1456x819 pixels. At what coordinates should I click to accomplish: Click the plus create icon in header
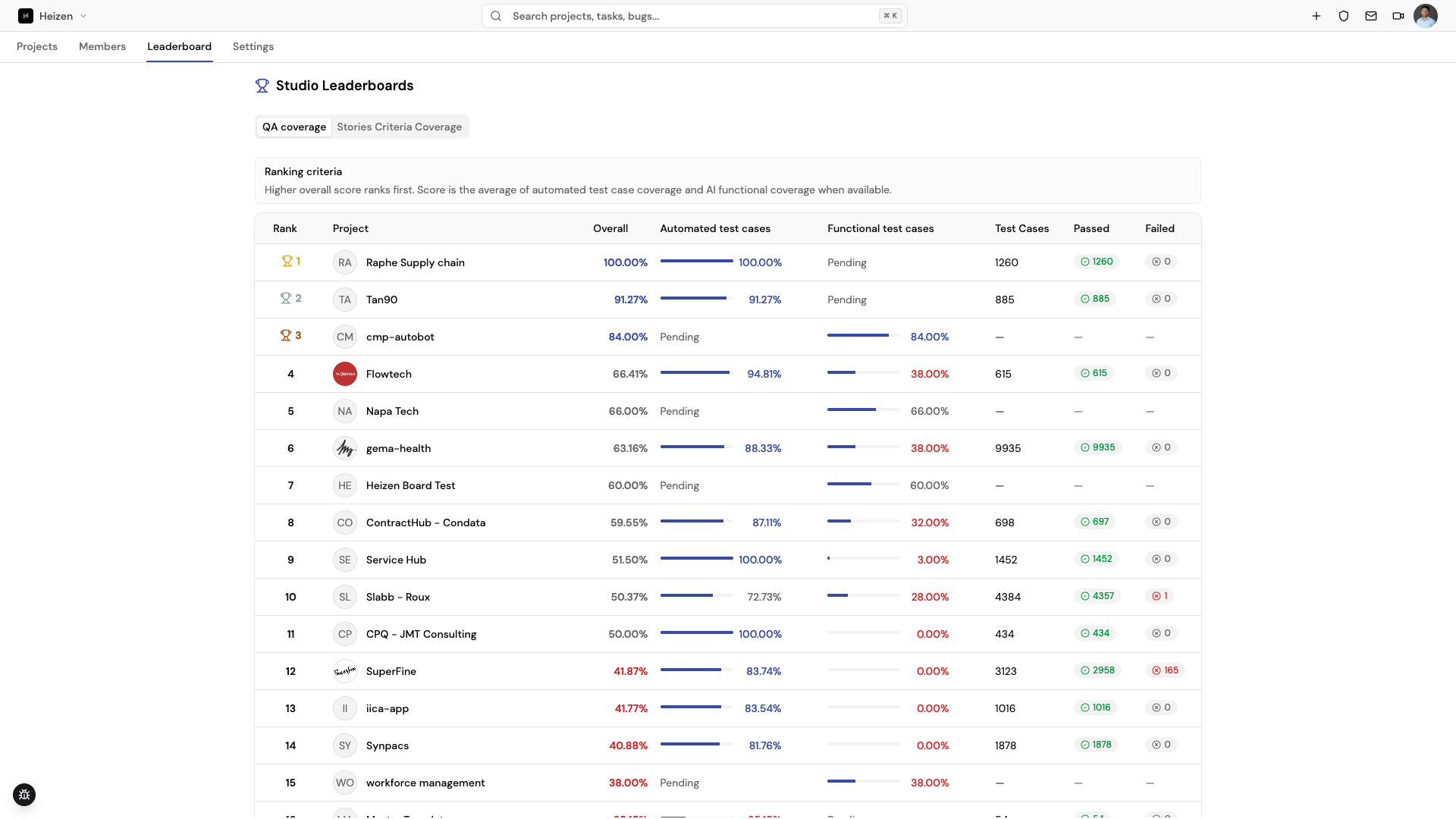pyautogui.click(x=1316, y=16)
